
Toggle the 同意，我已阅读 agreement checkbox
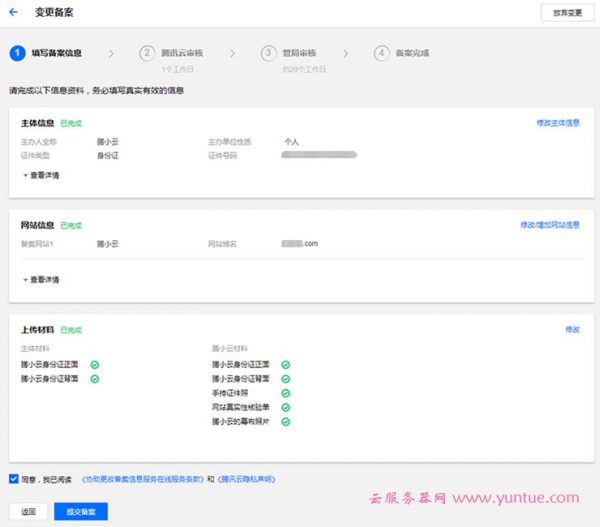click(13, 478)
